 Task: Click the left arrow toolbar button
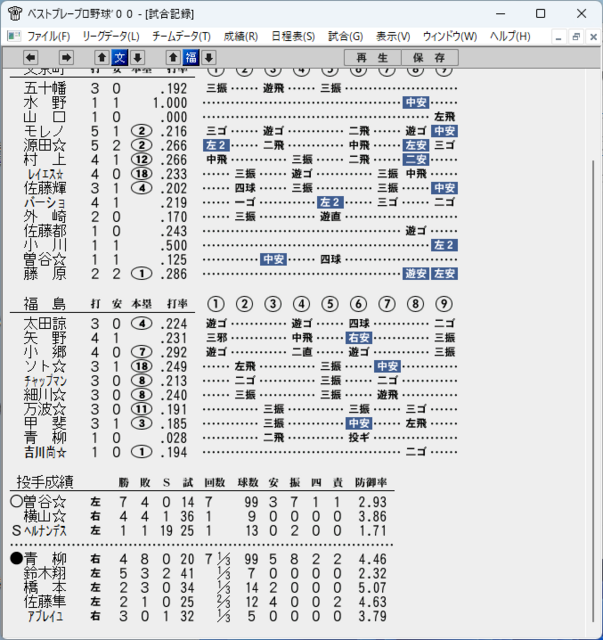[31, 58]
